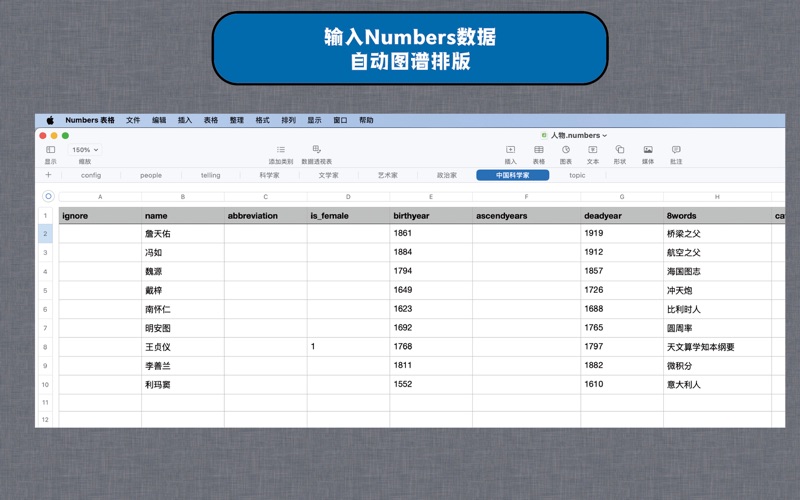Viewport: 800px width, 500px height.
Task: Select the cell containing 冯如
Action: [183, 253]
